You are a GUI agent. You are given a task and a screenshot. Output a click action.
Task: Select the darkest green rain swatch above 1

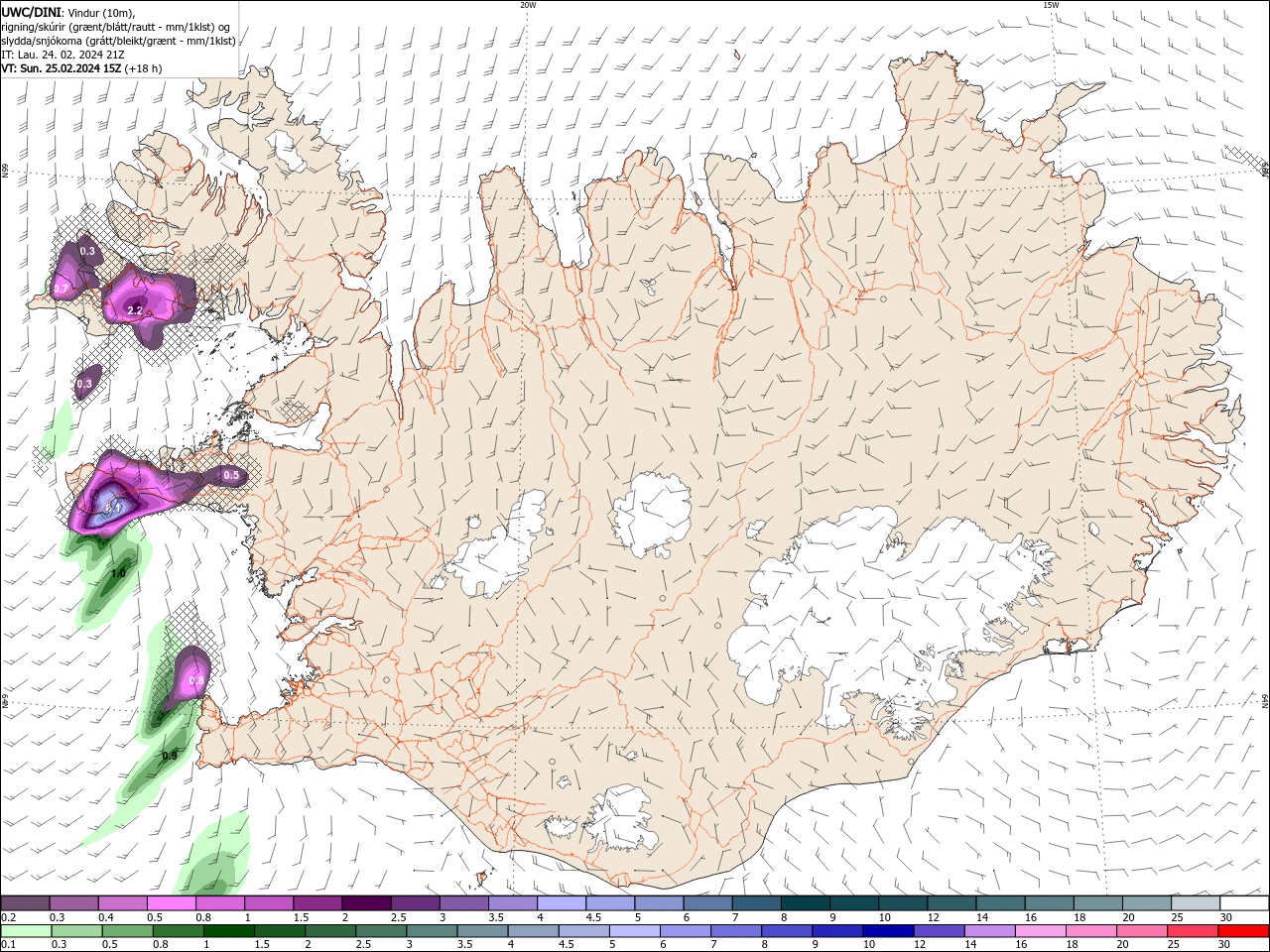pos(228,931)
